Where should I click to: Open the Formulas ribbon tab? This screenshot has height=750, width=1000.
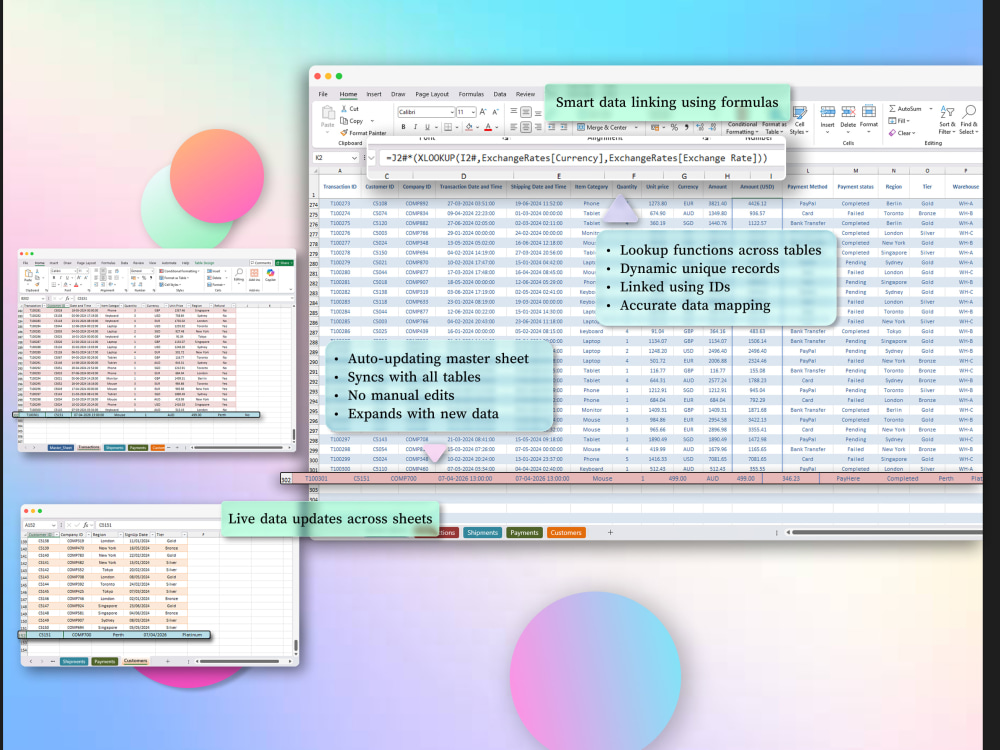point(471,94)
